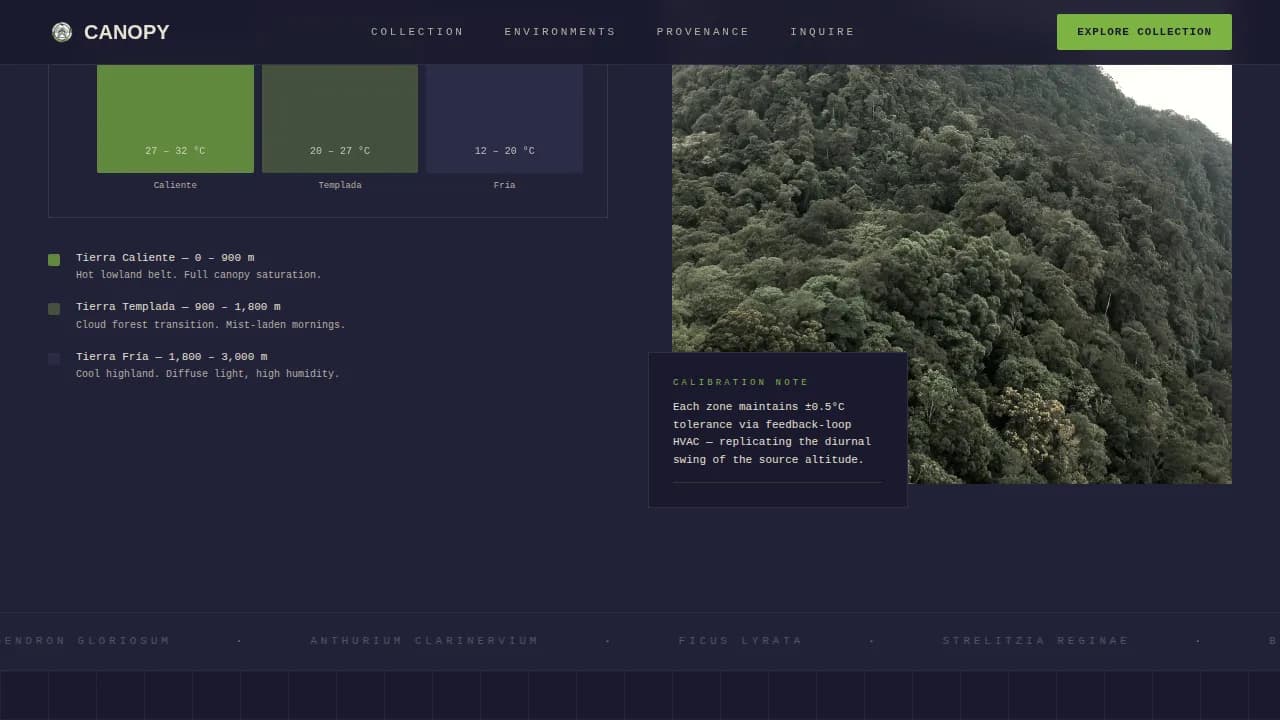The width and height of the screenshot is (1280, 720).
Task: Click the Tierra Caliente legend square
Action: pos(54,260)
